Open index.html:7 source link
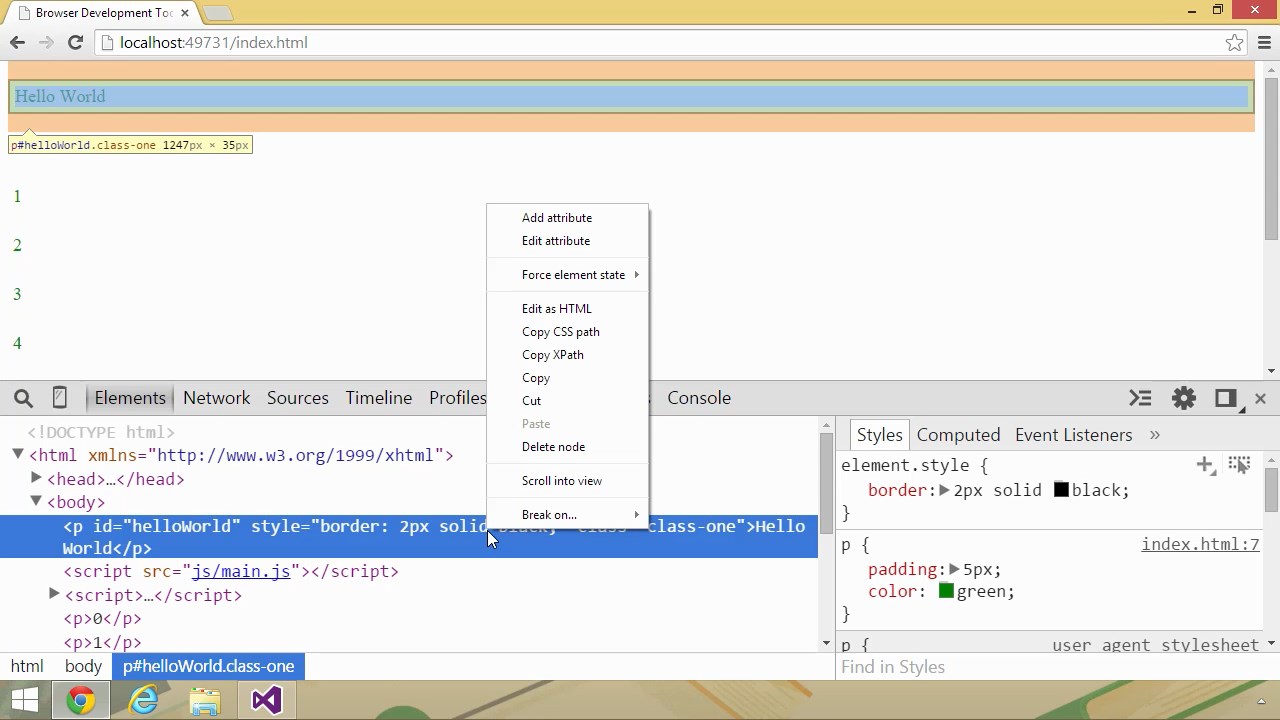Viewport: 1280px width, 720px height. (x=1200, y=545)
